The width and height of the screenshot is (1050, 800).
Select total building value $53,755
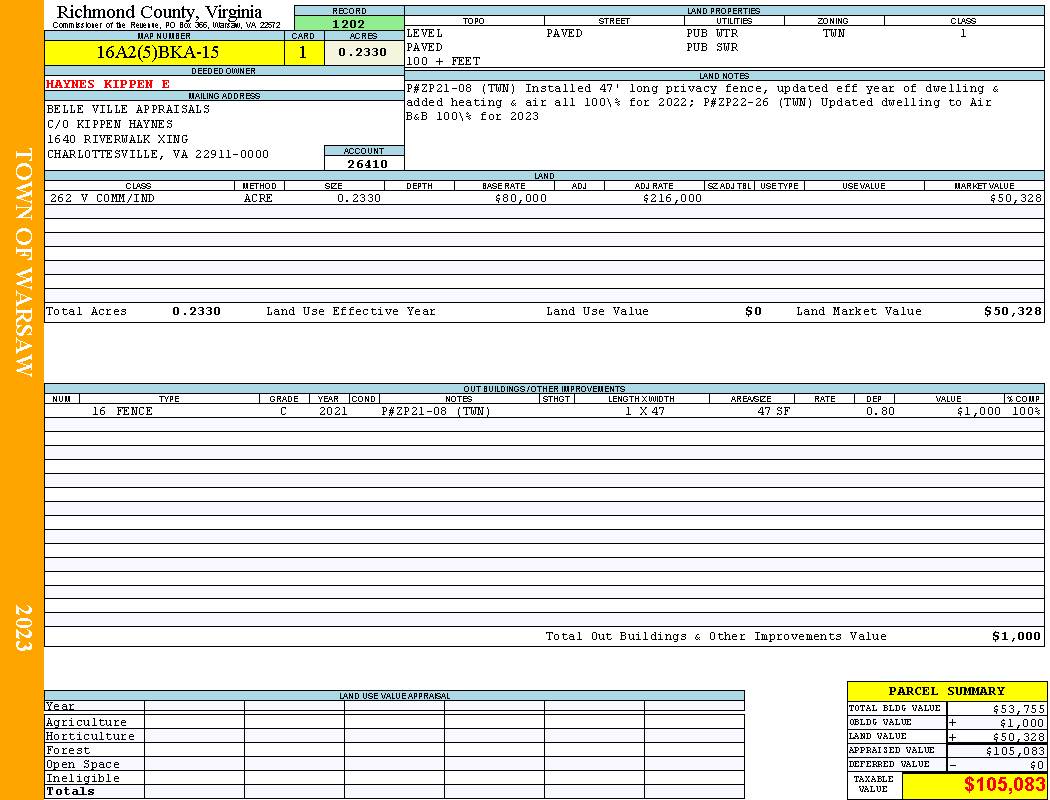(1018, 709)
